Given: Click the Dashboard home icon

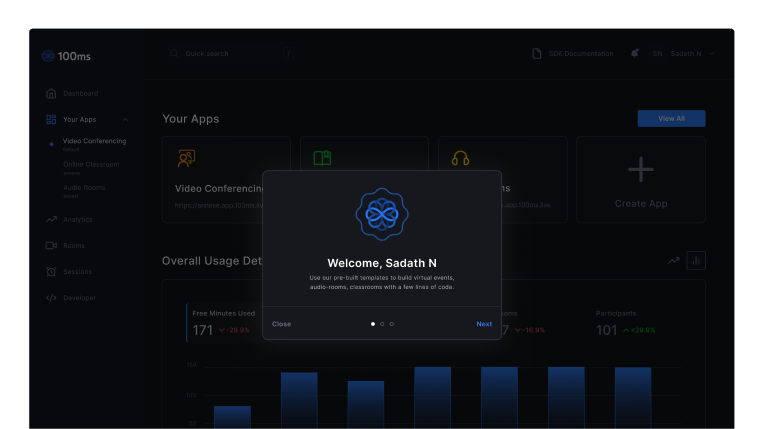Looking at the screenshot, I should click(x=51, y=93).
